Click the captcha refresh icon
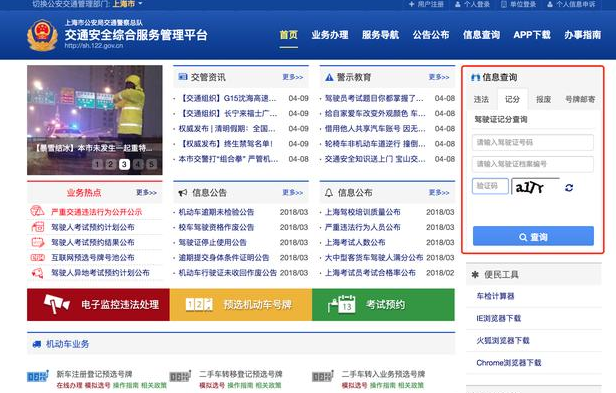The width and height of the screenshot is (616, 393). click(x=569, y=188)
